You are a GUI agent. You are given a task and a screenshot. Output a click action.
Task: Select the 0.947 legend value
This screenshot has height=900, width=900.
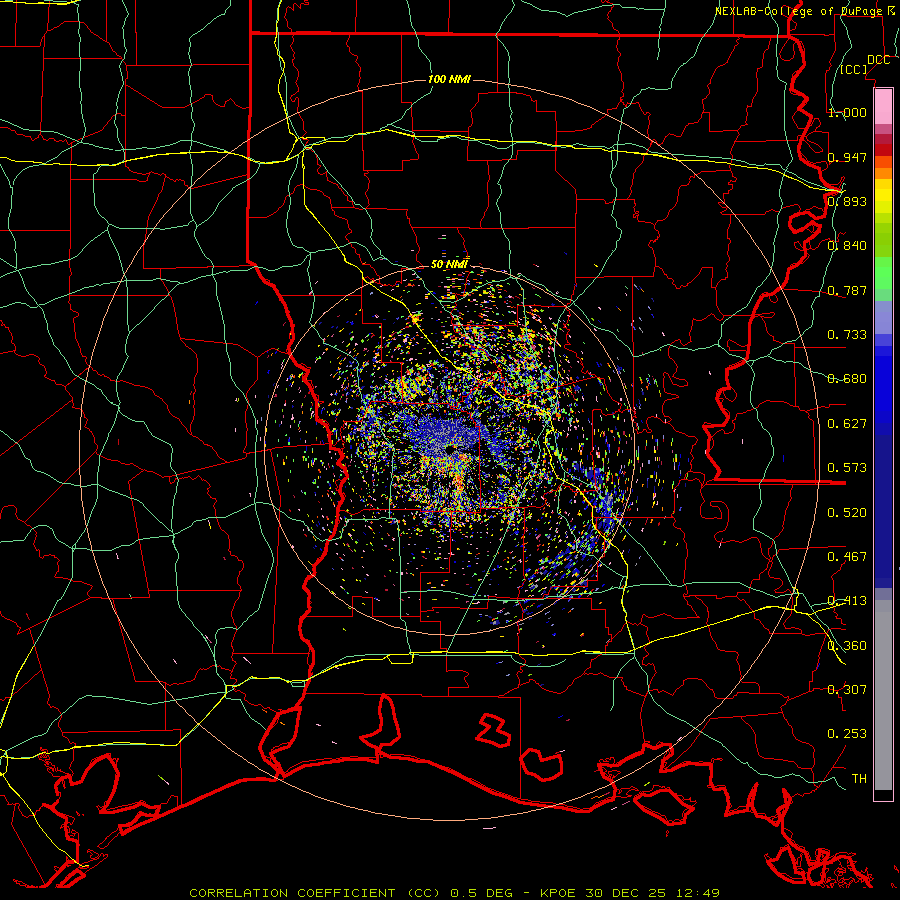pos(847,157)
